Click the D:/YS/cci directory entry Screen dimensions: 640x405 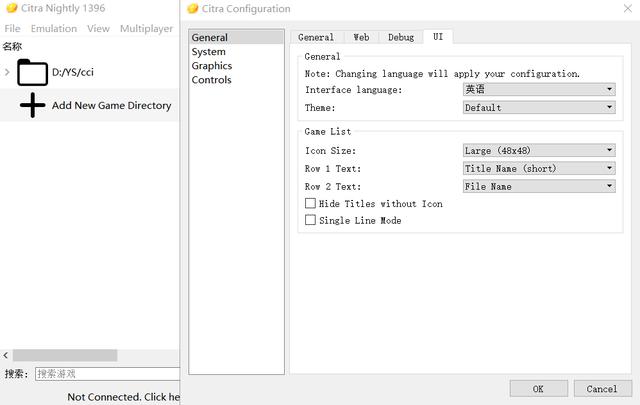(73, 72)
